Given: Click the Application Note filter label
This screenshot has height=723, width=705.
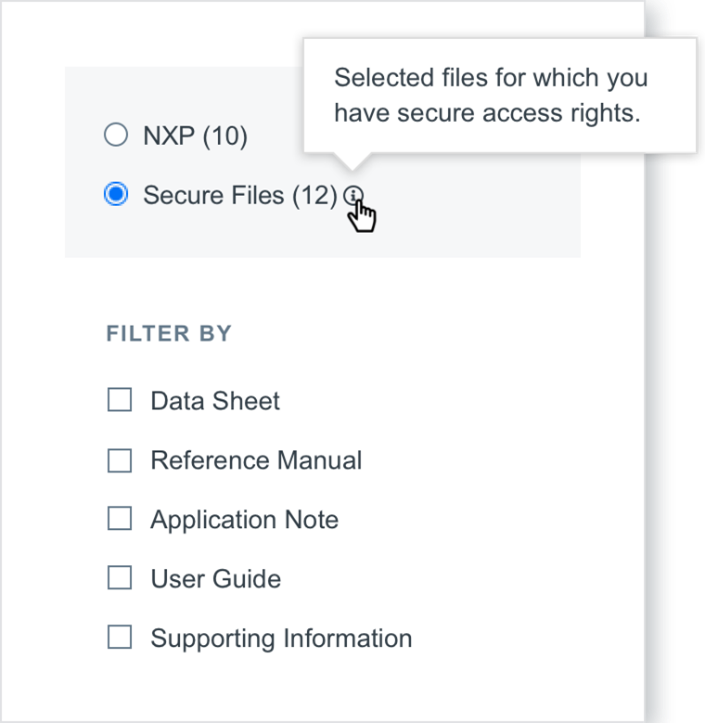Looking at the screenshot, I should (x=244, y=520).
